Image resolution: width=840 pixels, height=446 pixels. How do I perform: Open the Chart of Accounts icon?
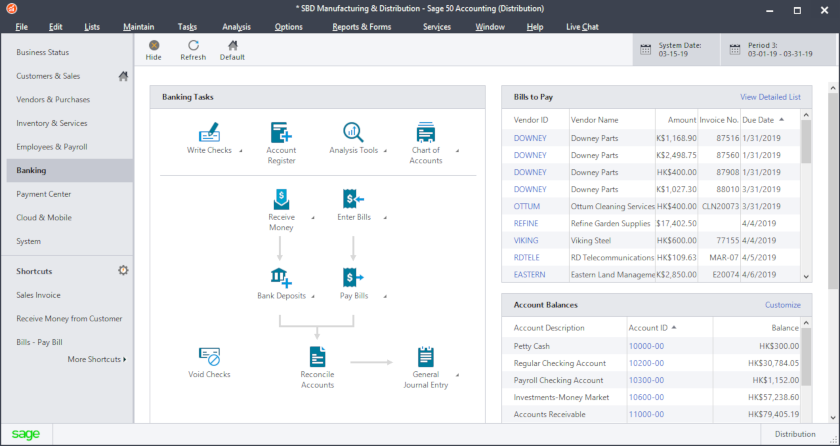[426, 132]
